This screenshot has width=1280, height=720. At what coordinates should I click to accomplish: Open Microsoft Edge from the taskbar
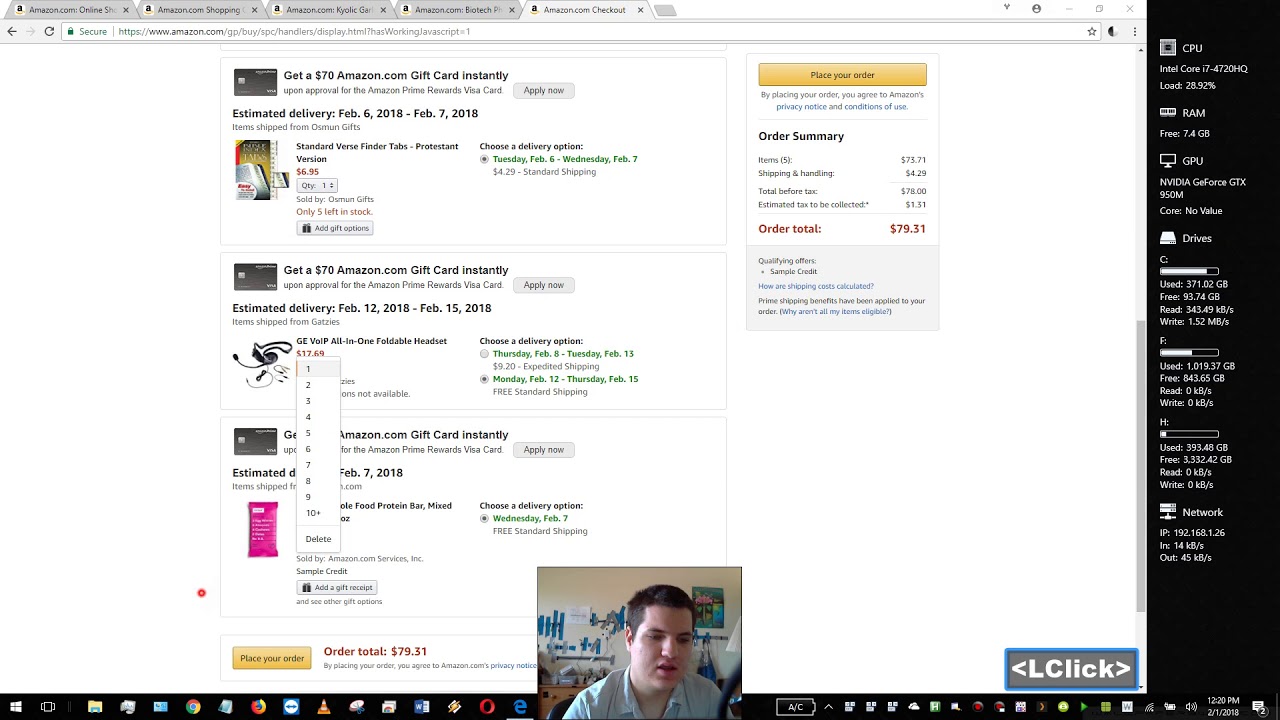tap(520, 707)
